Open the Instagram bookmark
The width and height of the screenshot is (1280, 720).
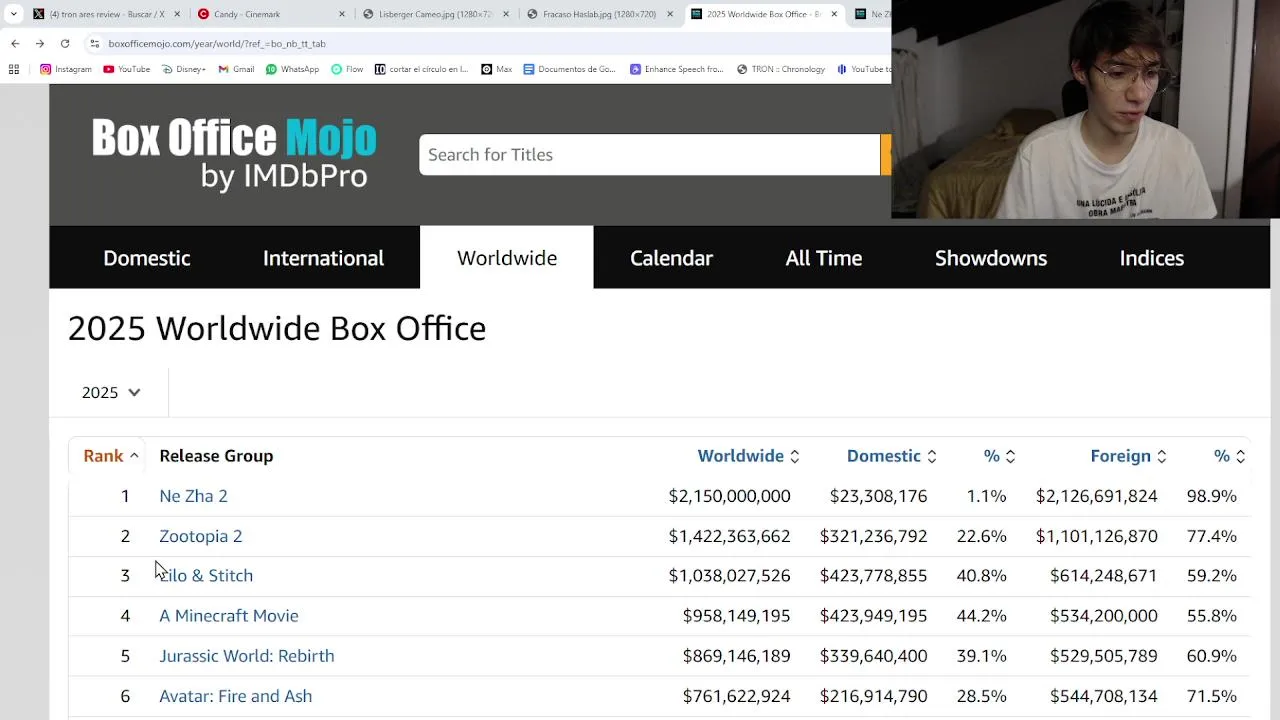[x=66, y=69]
